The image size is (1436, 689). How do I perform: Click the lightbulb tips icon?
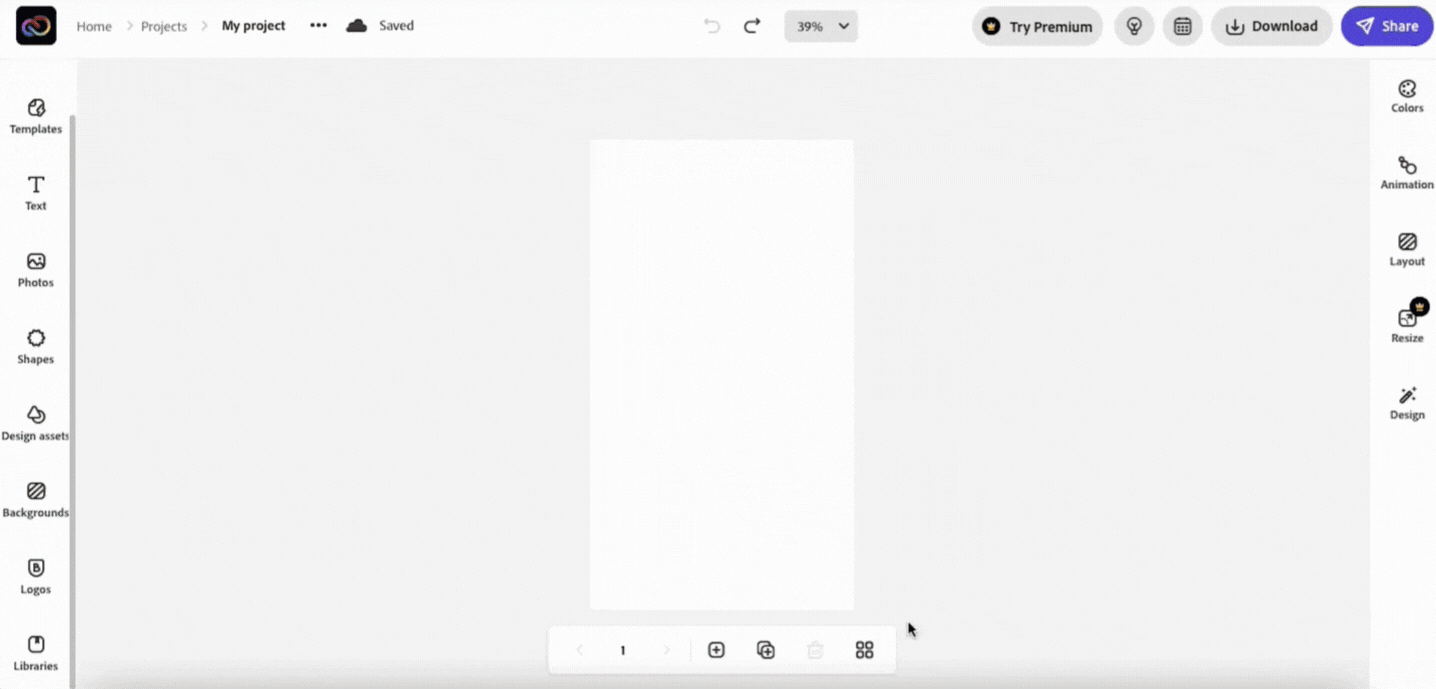tap(1134, 27)
